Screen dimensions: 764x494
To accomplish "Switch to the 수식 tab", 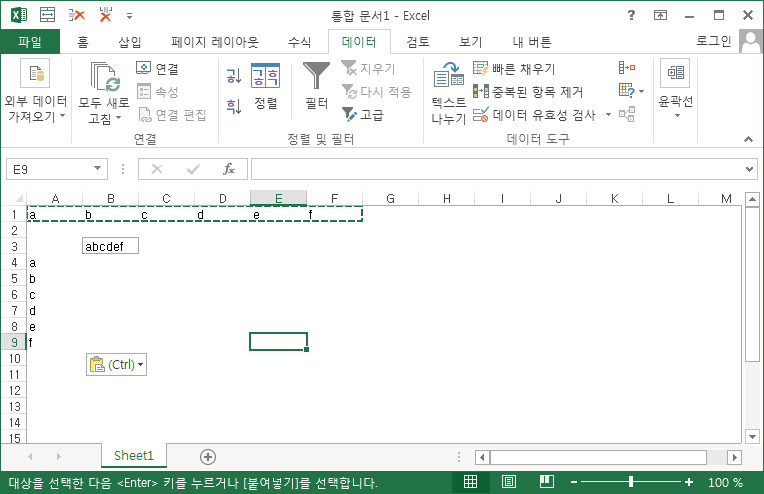I will point(299,42).
